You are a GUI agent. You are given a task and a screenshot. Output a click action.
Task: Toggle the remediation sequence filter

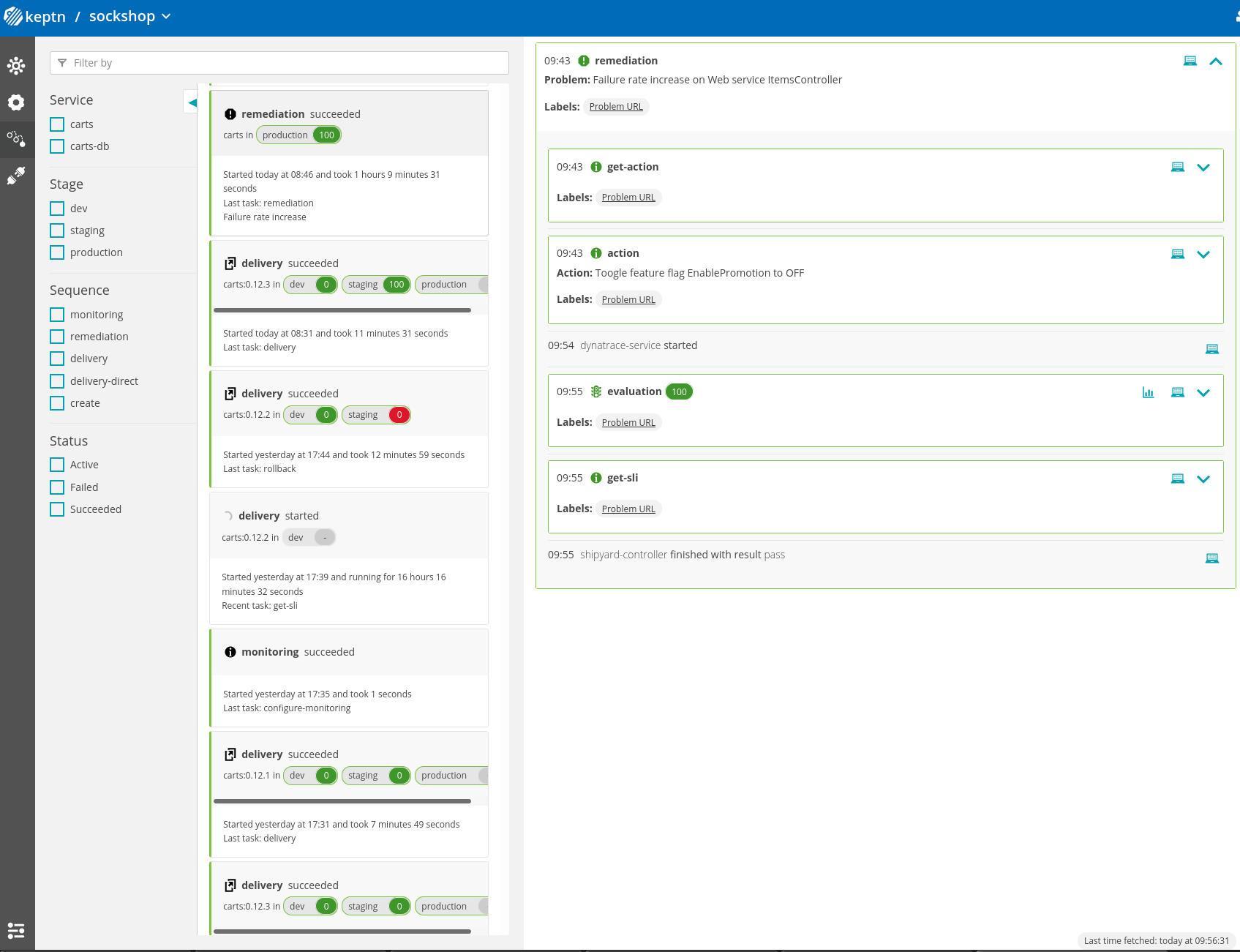point(57,337)
